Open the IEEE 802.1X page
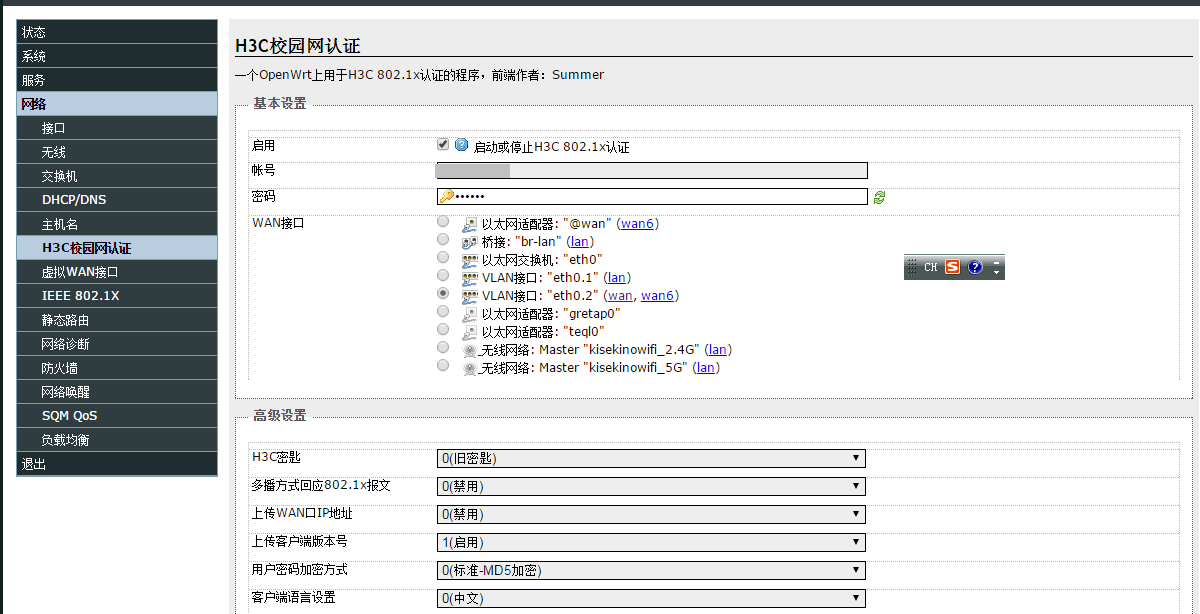The width and height of the screenshot is (1200, 614). click(x=117, y=296)
